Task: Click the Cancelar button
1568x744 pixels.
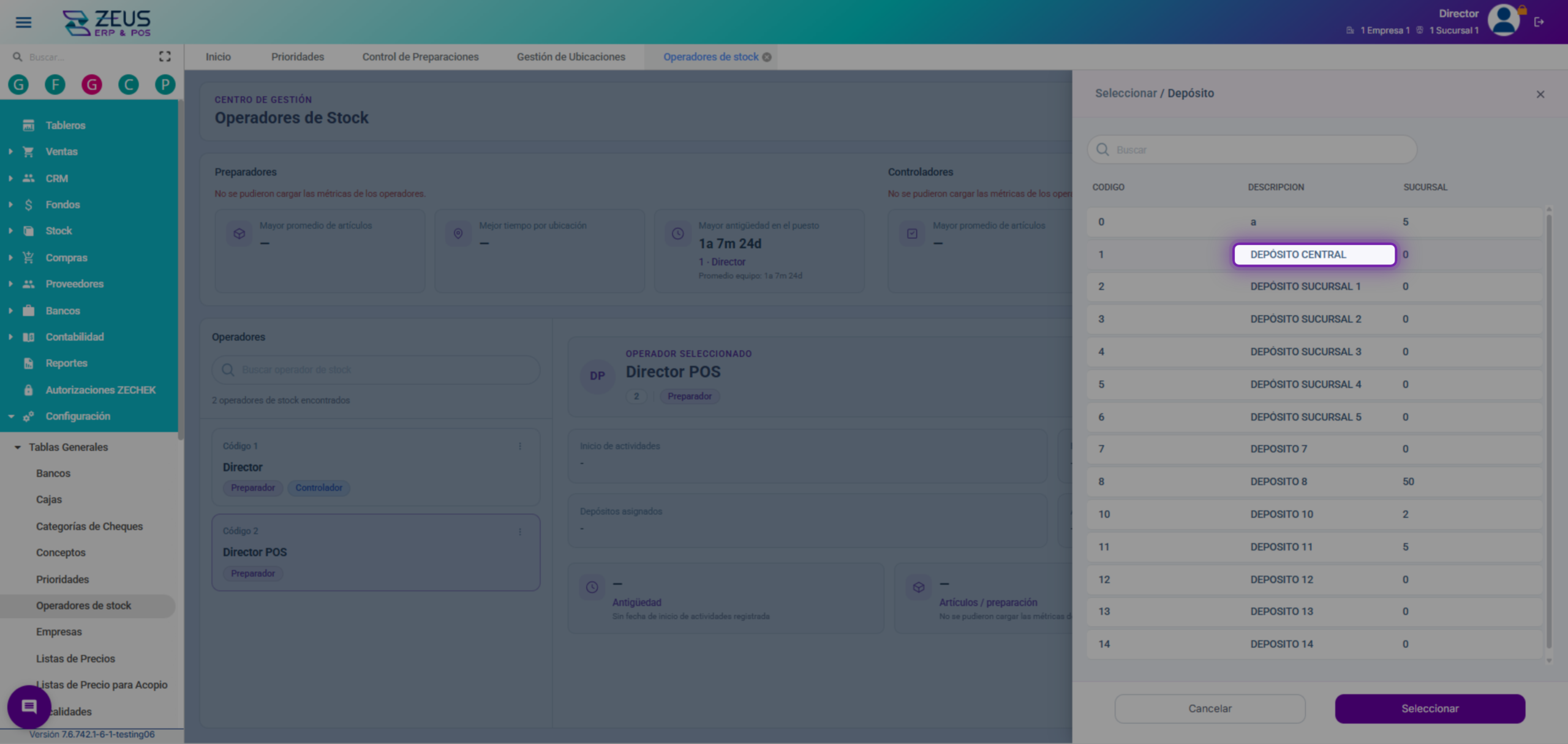Action: coord(1210,708)
